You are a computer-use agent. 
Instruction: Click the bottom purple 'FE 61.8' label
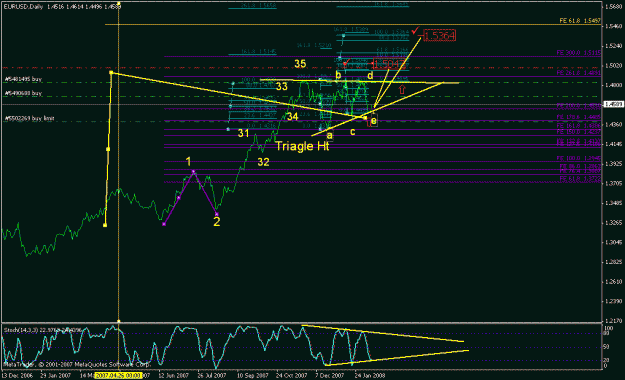pos(580,179)
